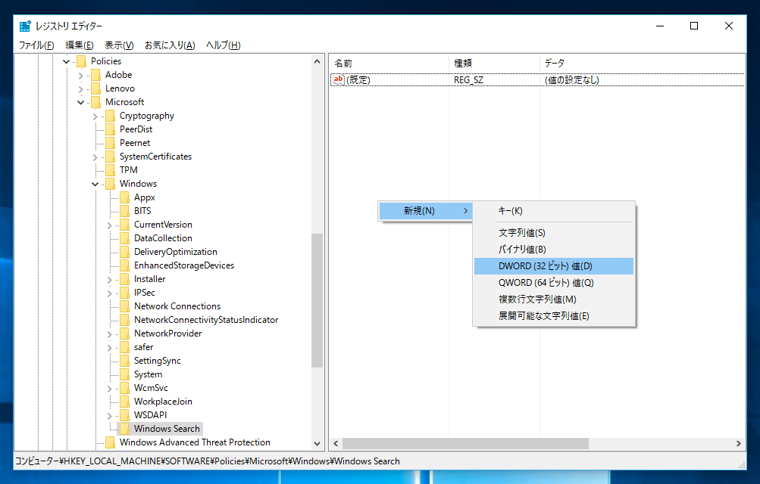Image resolution: width=760 pixels, height=484 pixels.
Task: Expand the IPSec key
Action: (110, 293)
